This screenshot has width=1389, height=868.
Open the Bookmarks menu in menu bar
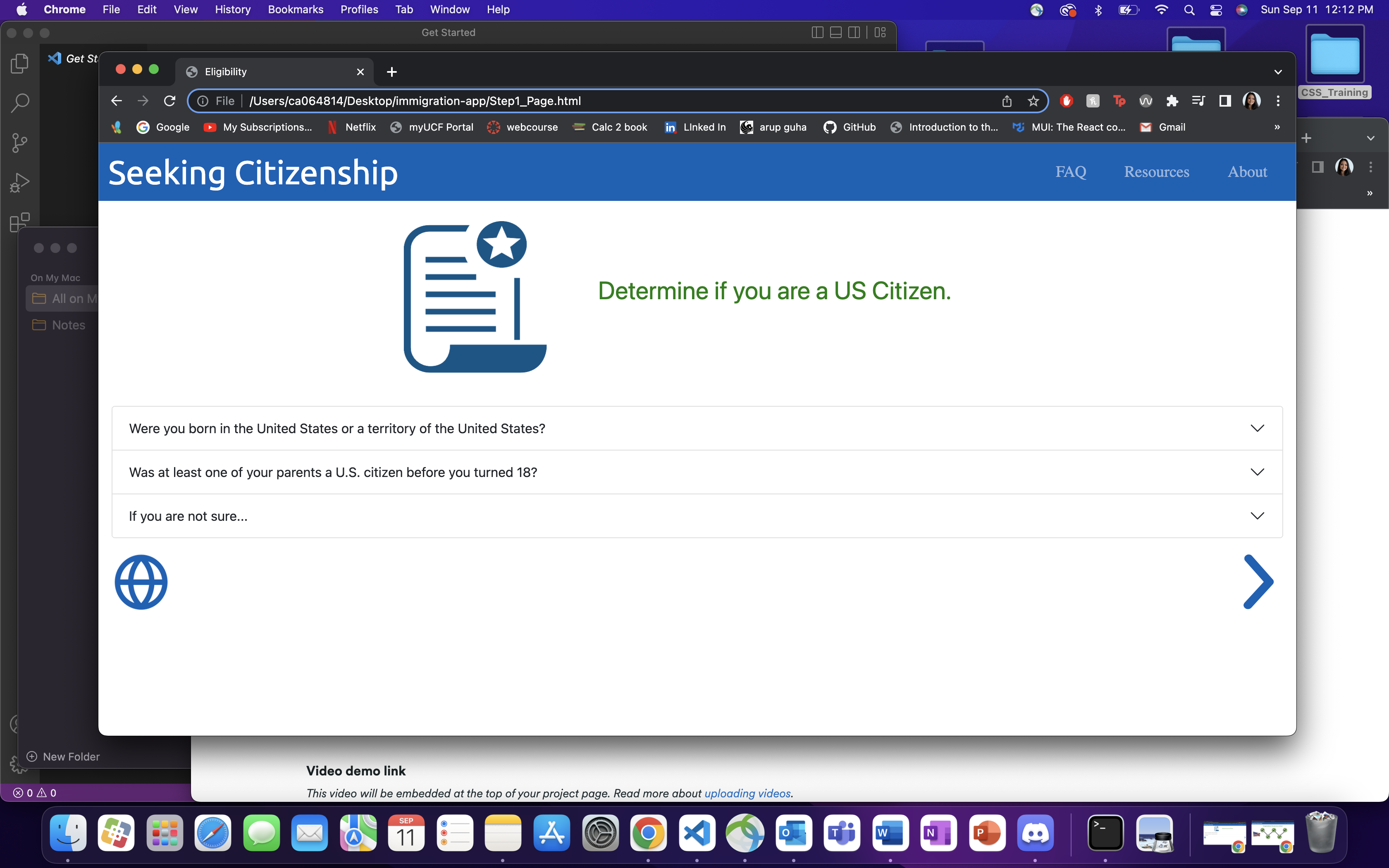coord(295,10)
